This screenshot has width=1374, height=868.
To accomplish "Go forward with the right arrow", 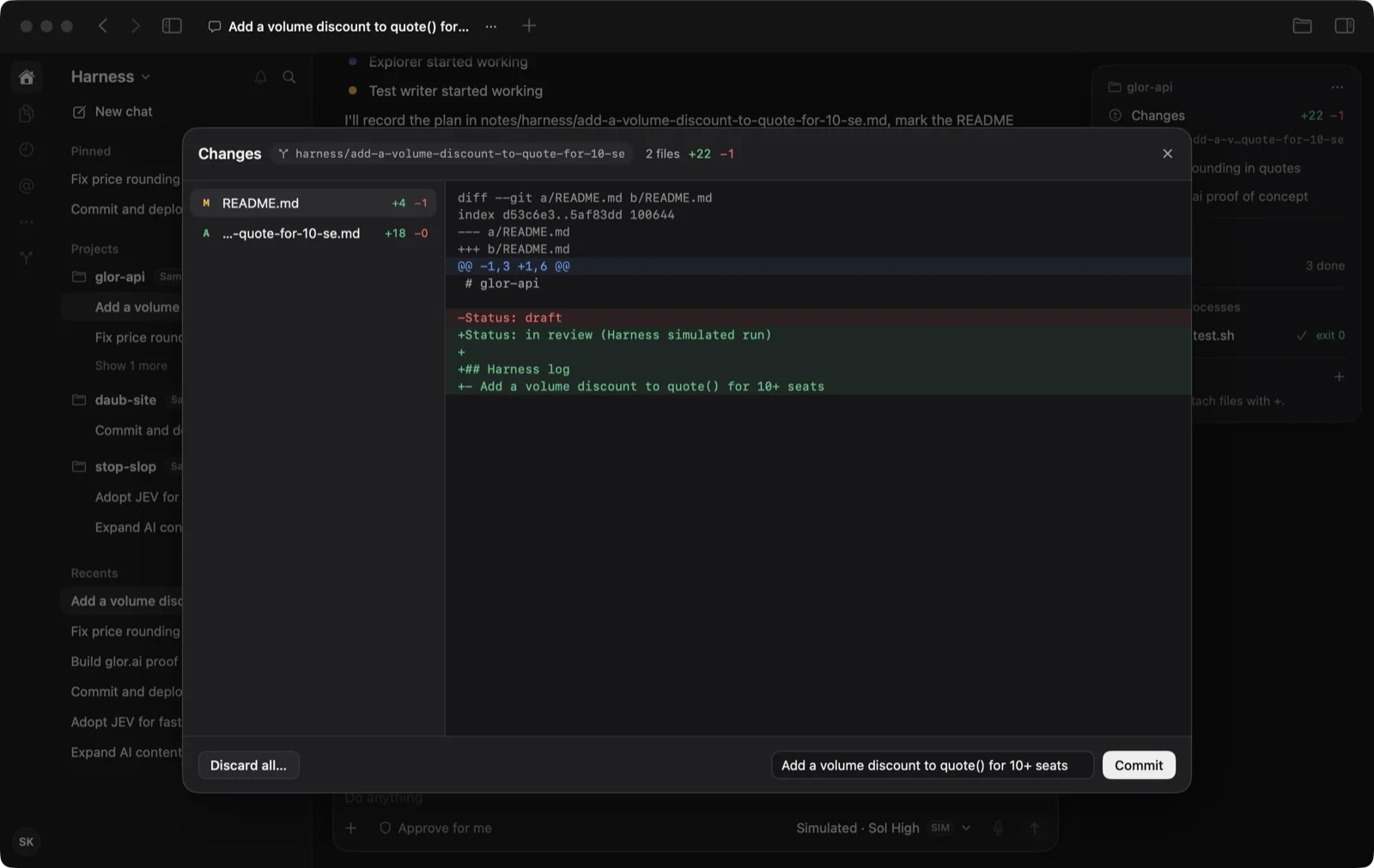I will [135, 26].
